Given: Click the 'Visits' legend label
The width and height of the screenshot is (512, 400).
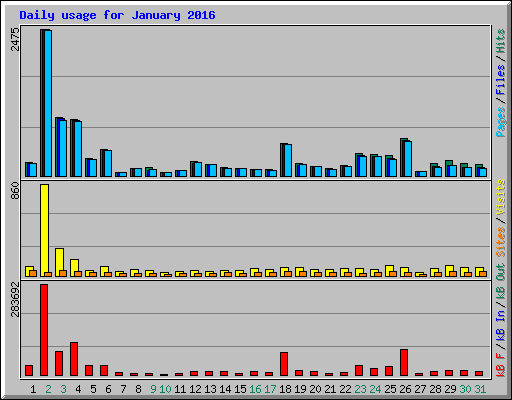Looking at the screenshot, I should click(500, 197).
